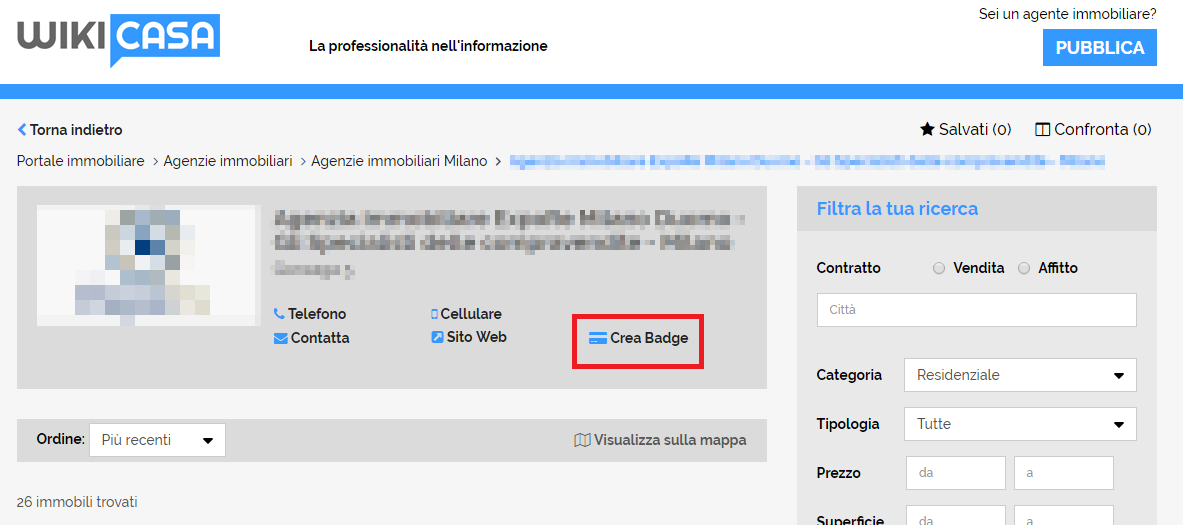1183x525 pixels.
Task: Click the Filtra la tua ricerca heading
Action: (897, 208)
